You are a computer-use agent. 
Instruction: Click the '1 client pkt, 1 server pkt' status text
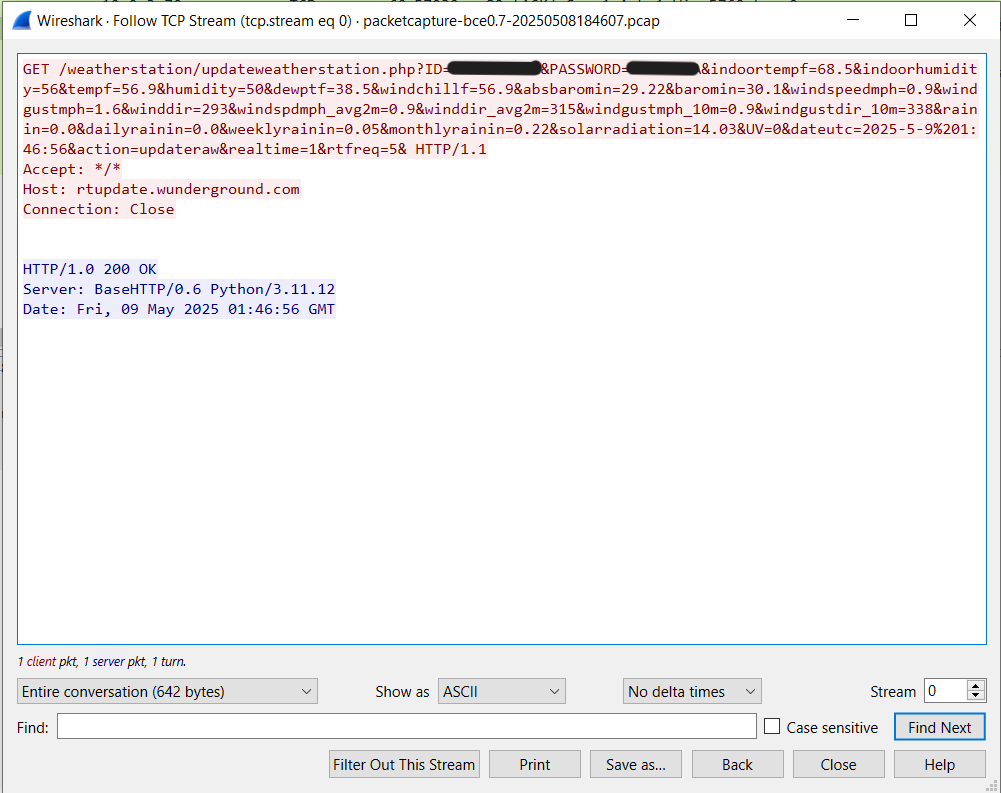102,661
